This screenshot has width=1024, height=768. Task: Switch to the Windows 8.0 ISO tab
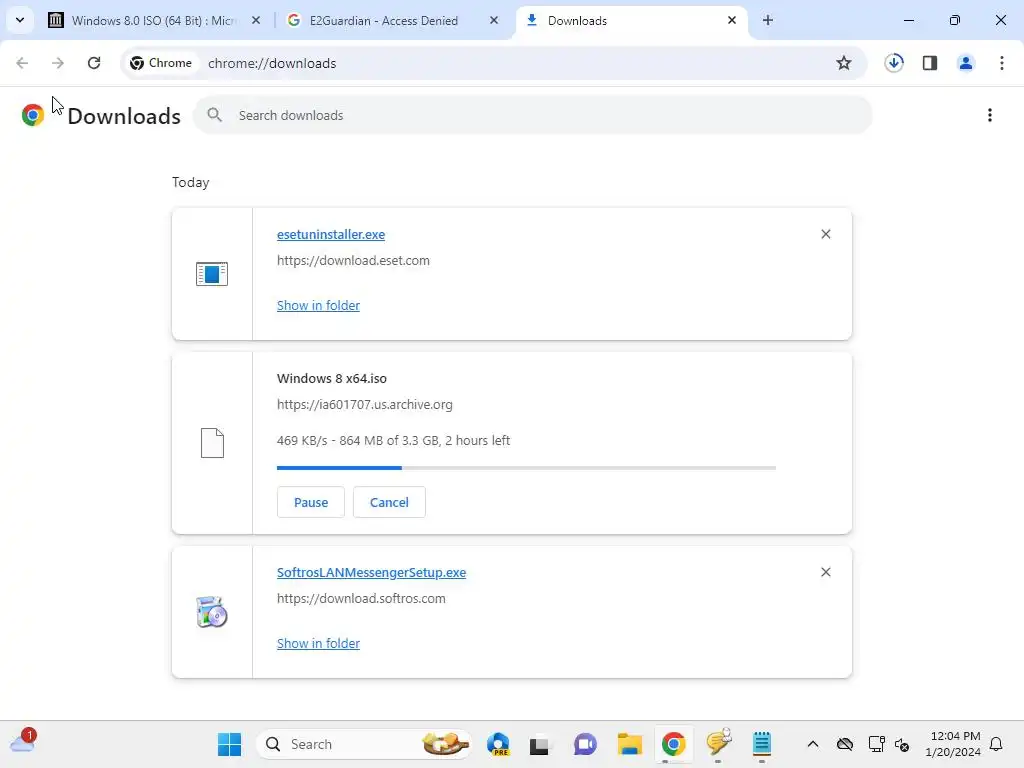(154, 20)
